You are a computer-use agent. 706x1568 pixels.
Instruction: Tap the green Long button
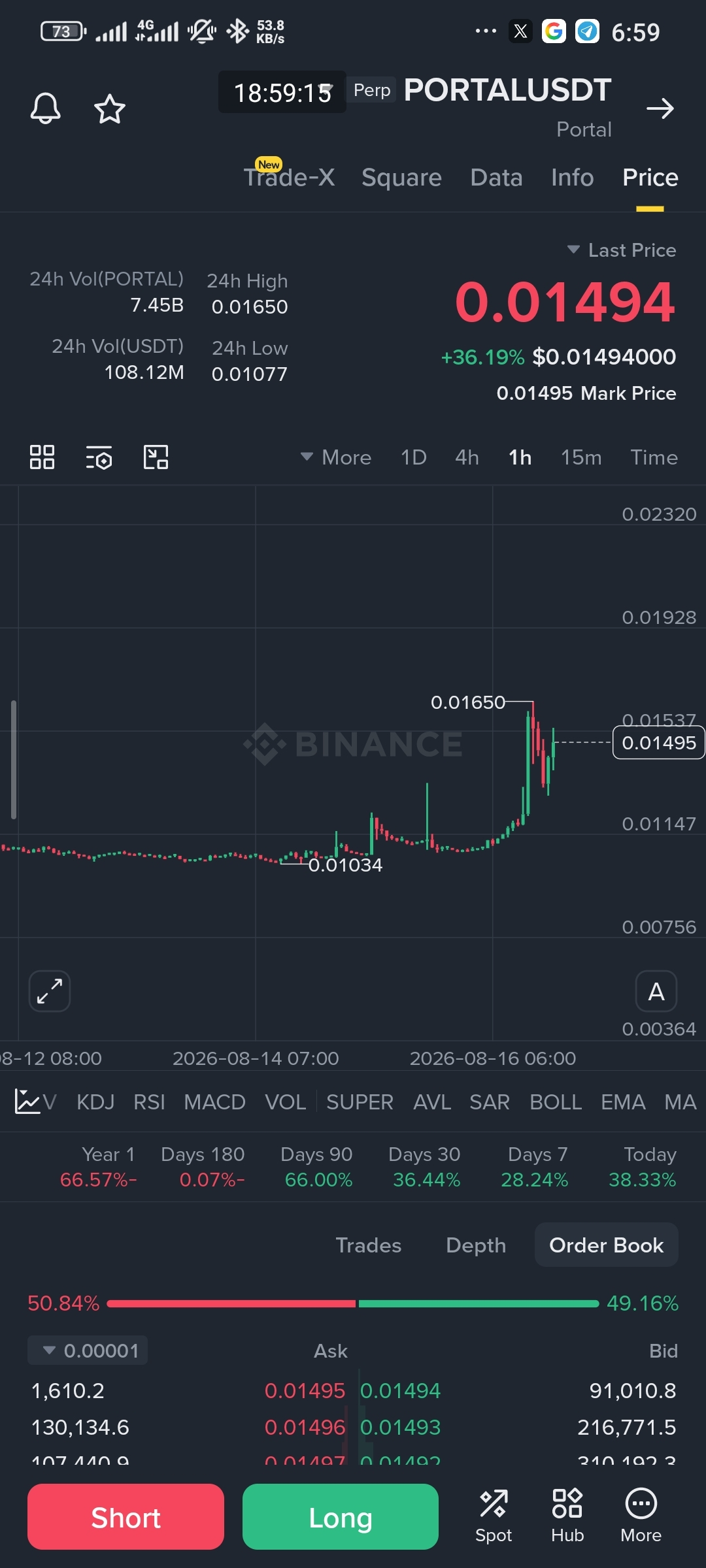[341, 1516]
